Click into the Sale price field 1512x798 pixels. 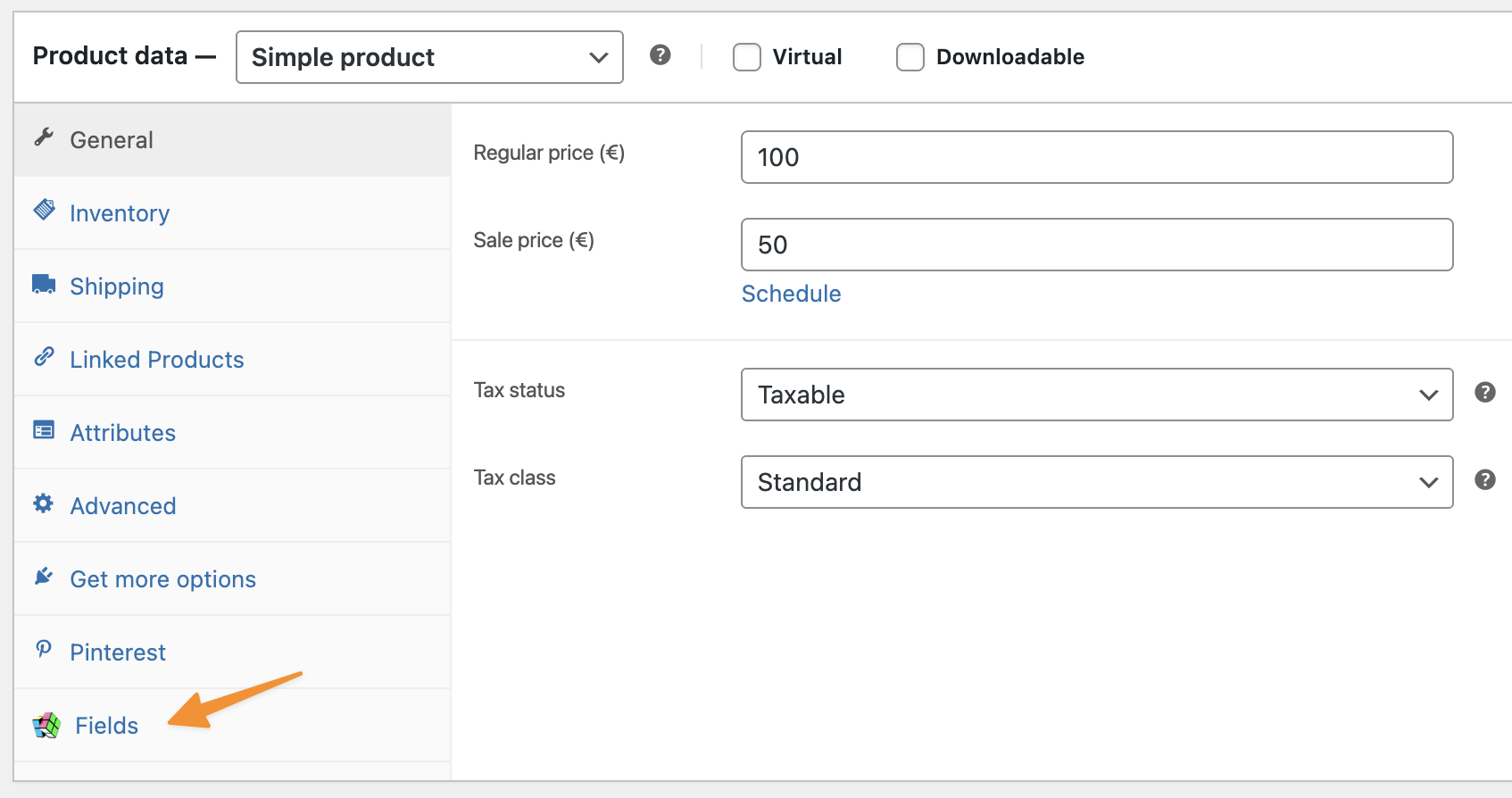[1096, 245]
